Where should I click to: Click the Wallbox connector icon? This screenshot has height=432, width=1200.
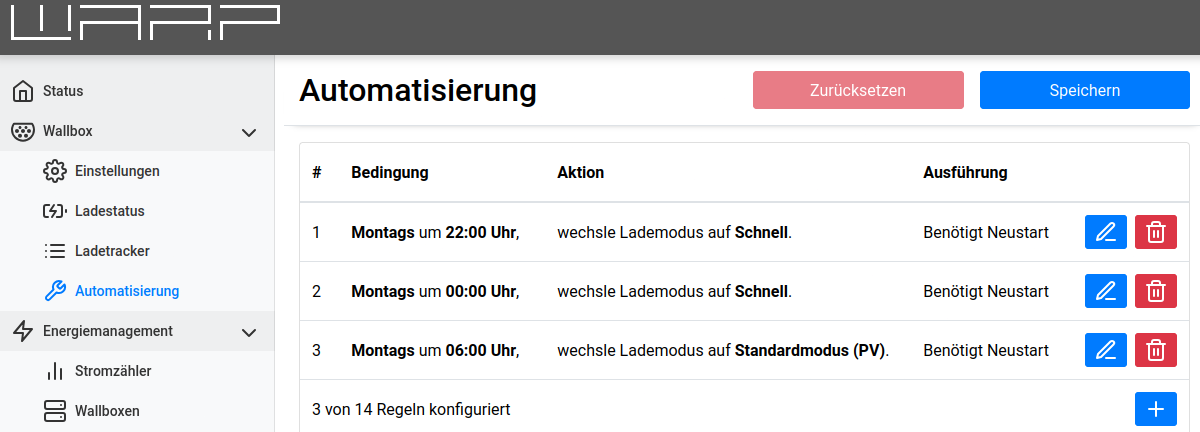coord(23,131)
